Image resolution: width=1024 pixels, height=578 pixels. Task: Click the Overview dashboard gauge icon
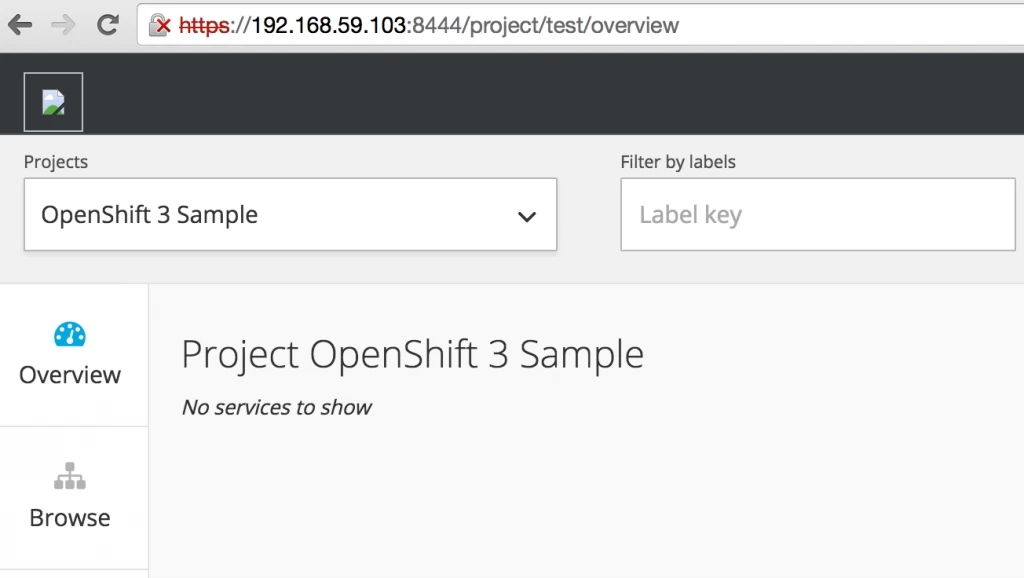point(70,334)
